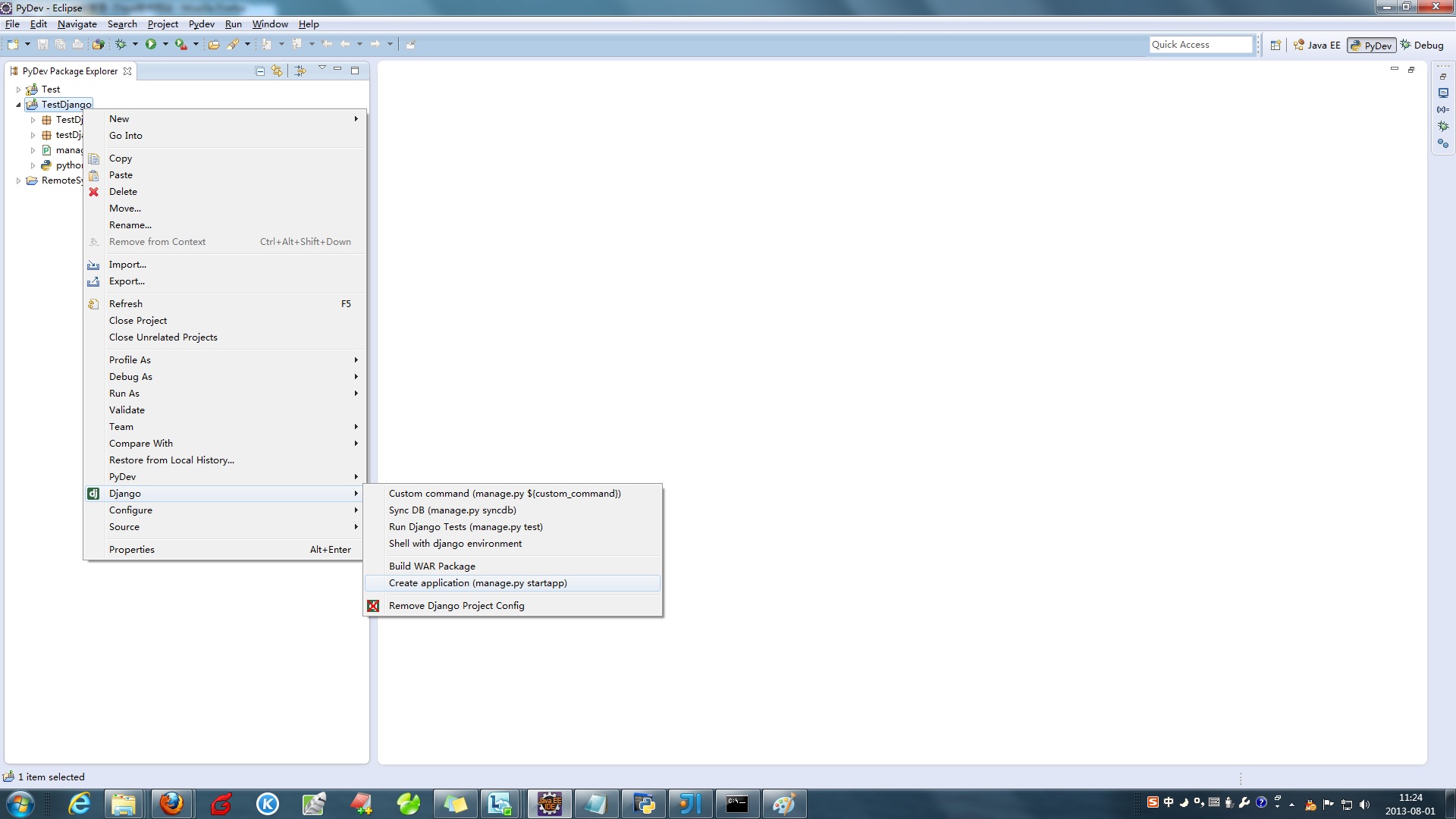Click the New wizard toolbar icon
This screenshot has width=1456, height=819.
(x=14, y=44)
